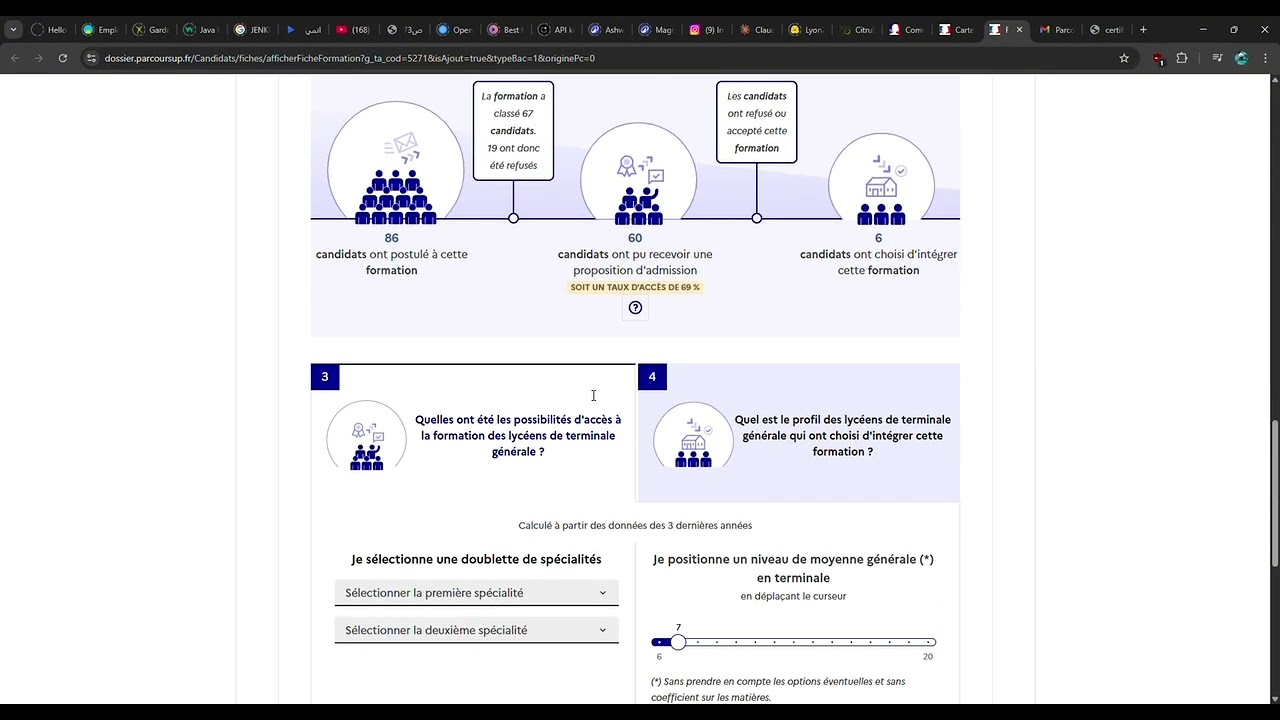Click the '86' candidates count
The image size is (1280, 720).
[391, 238]
